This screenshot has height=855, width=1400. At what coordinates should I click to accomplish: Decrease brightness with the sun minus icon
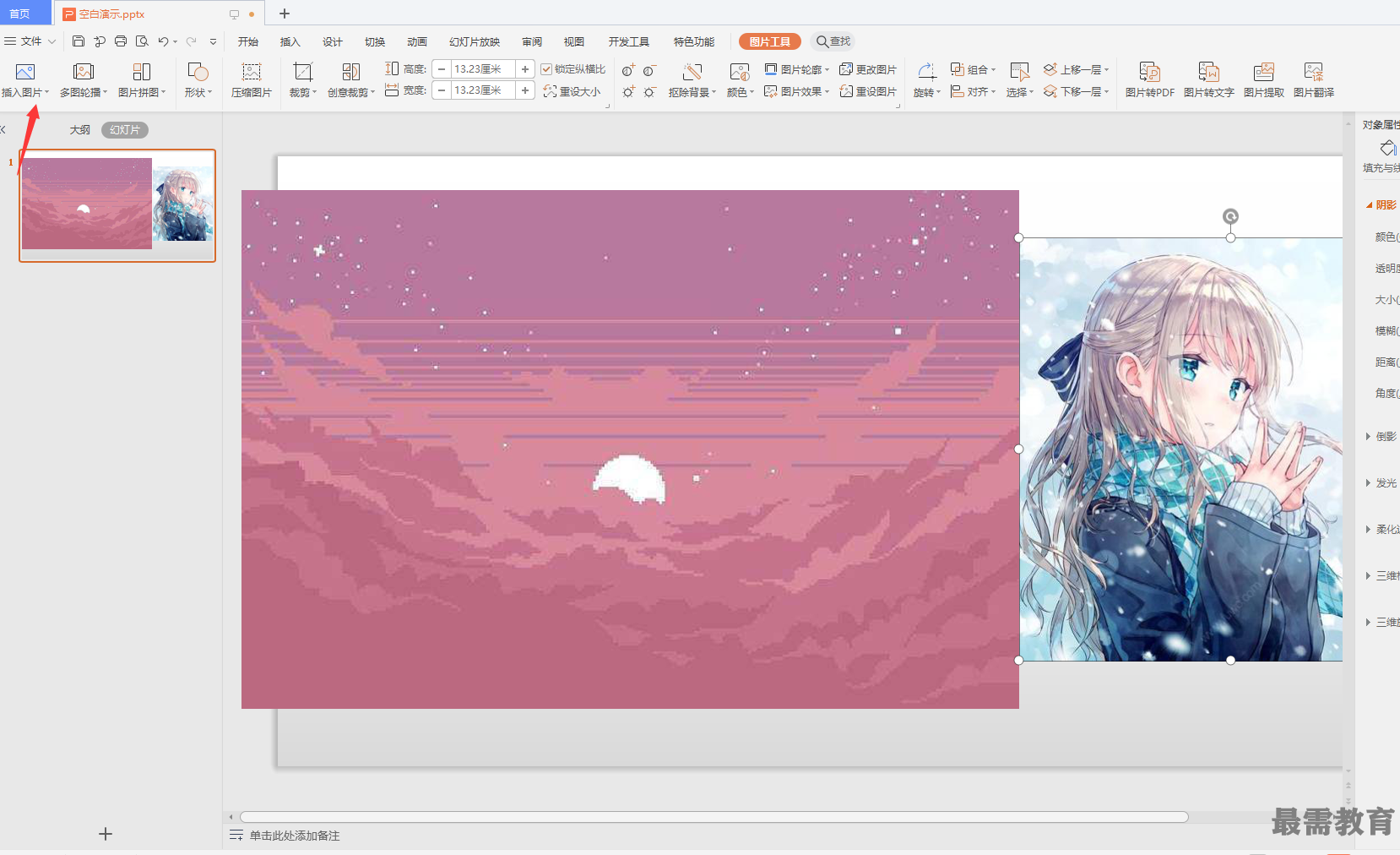tap(649, 91)
